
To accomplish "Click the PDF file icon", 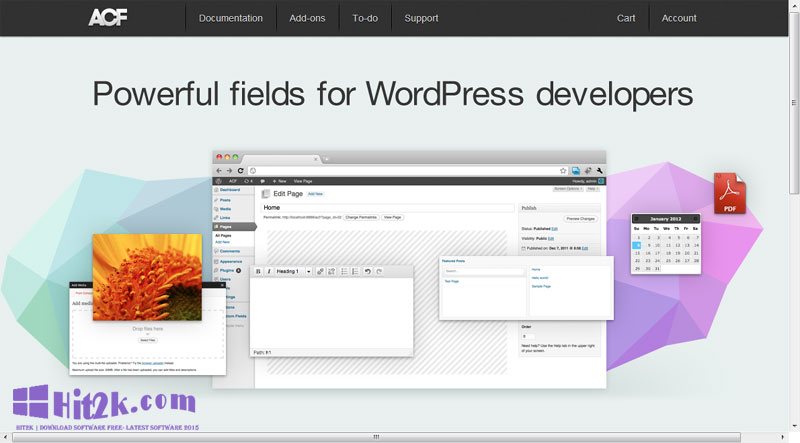I will pos(730,193).
